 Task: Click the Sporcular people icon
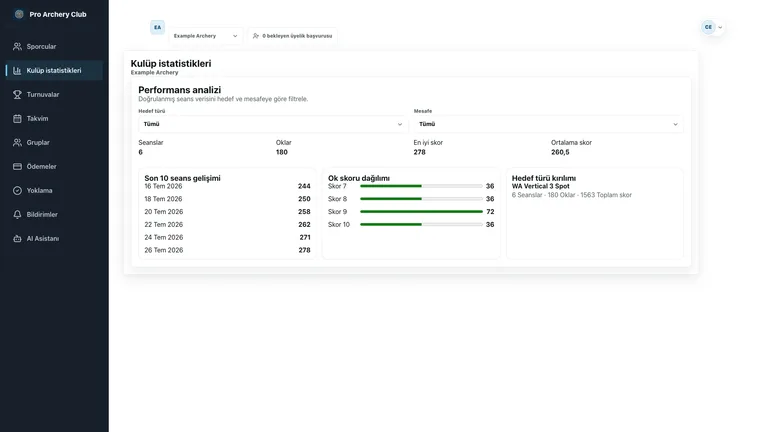[17, 47]
